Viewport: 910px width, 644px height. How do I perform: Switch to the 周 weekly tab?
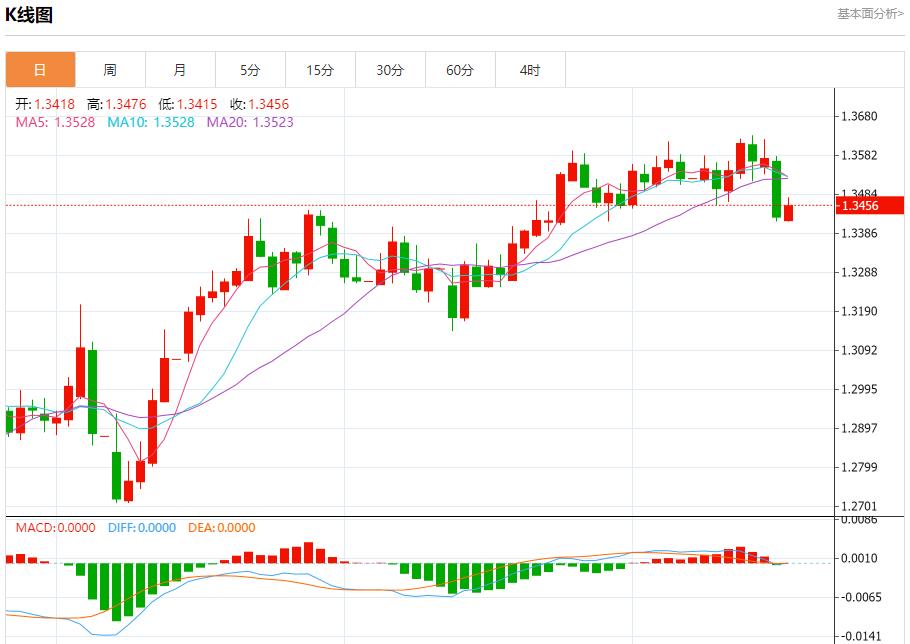coord(110,70)
